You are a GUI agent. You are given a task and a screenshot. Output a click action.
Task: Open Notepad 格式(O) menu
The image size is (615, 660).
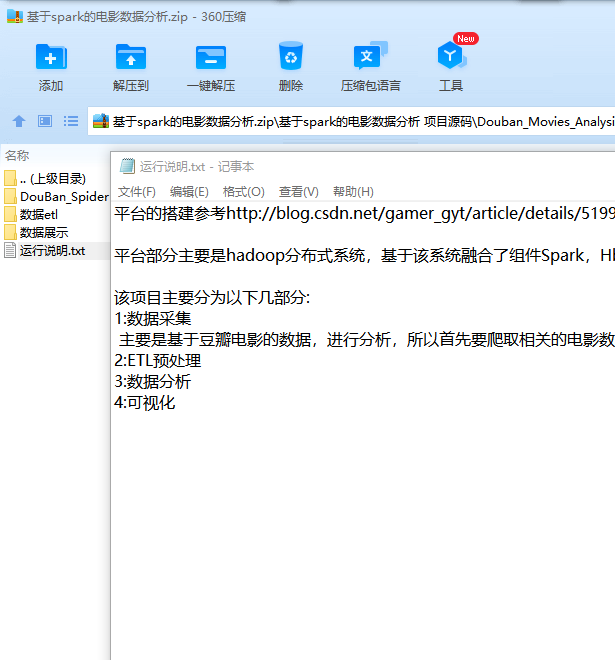pos(243,192)
